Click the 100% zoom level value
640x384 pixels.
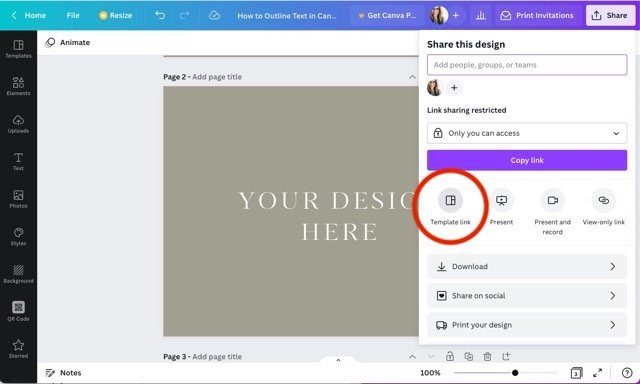click(430, 373)
